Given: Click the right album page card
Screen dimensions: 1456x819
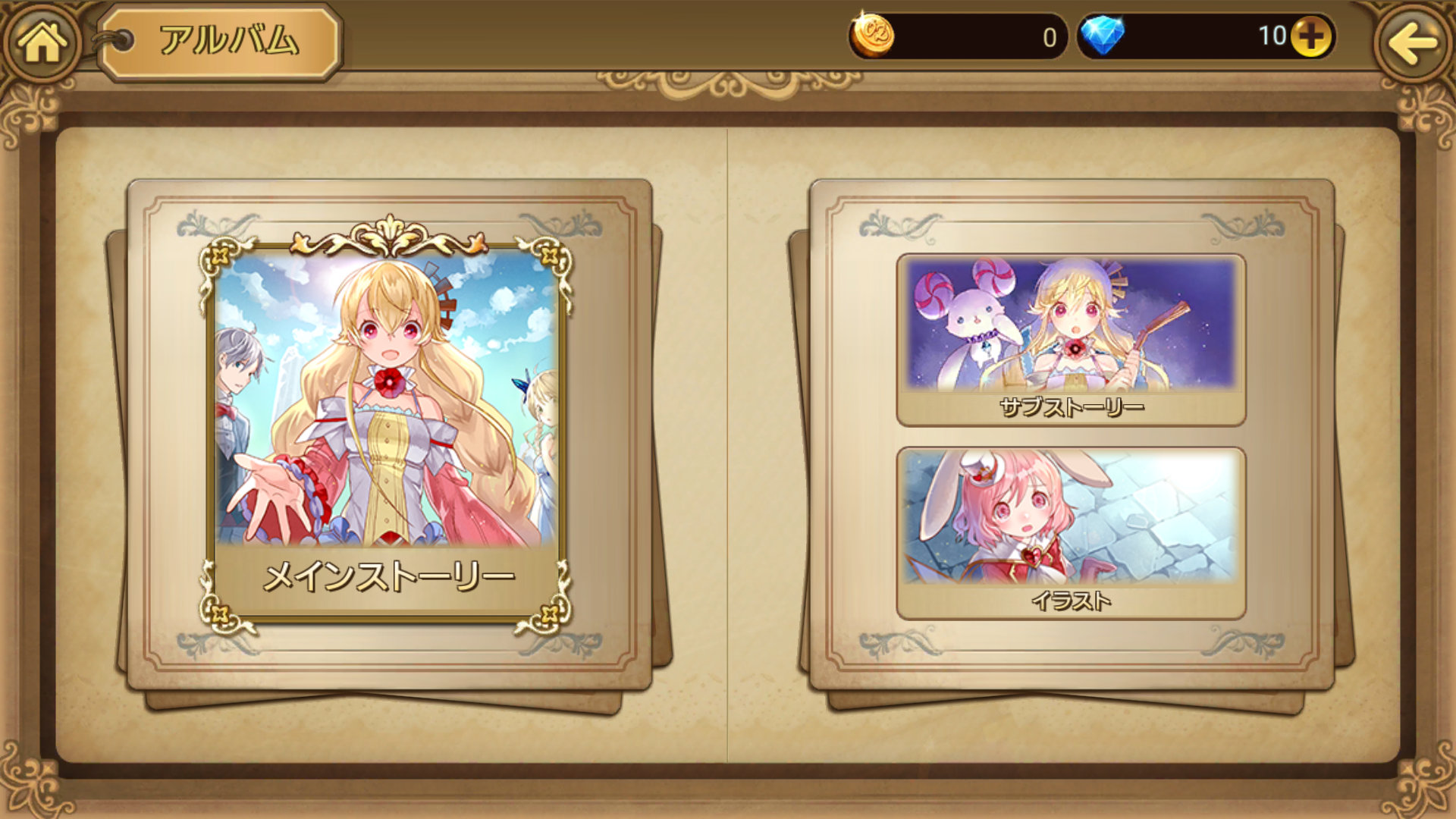Looking at the screenshot, I should 1072,435.
